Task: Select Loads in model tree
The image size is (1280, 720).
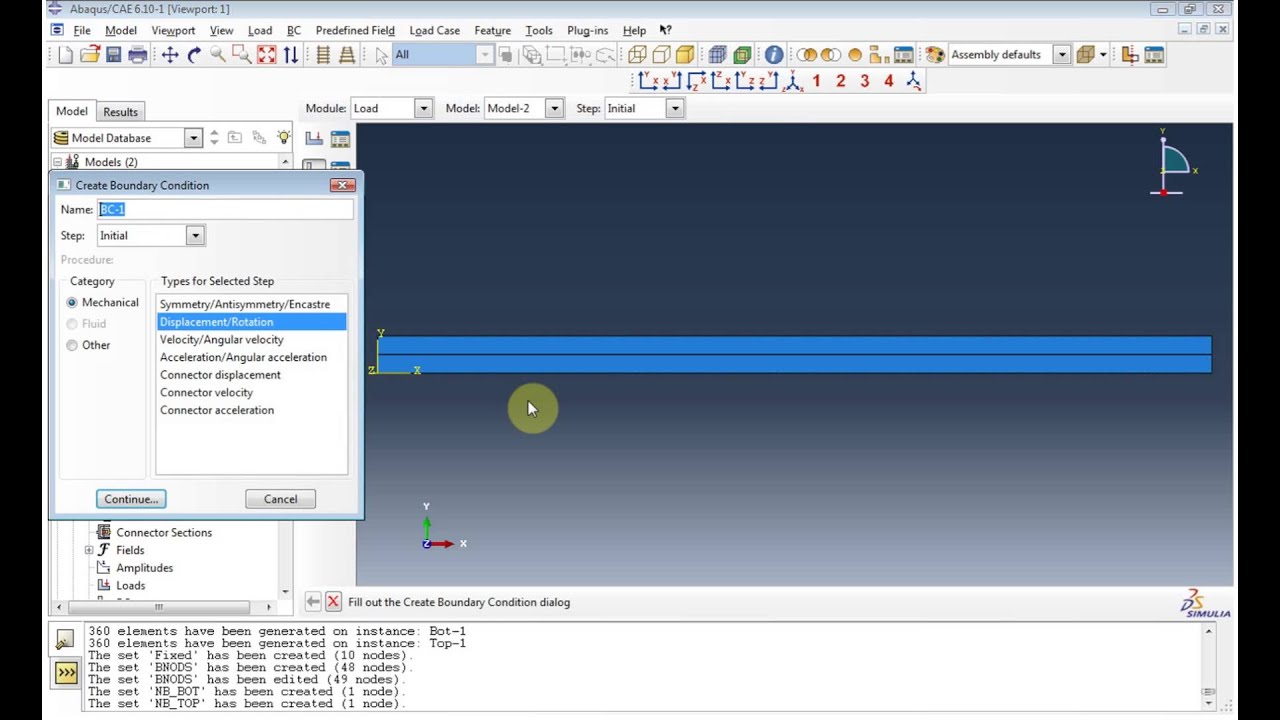Action: pyautogui.click(x=130, y=586)
